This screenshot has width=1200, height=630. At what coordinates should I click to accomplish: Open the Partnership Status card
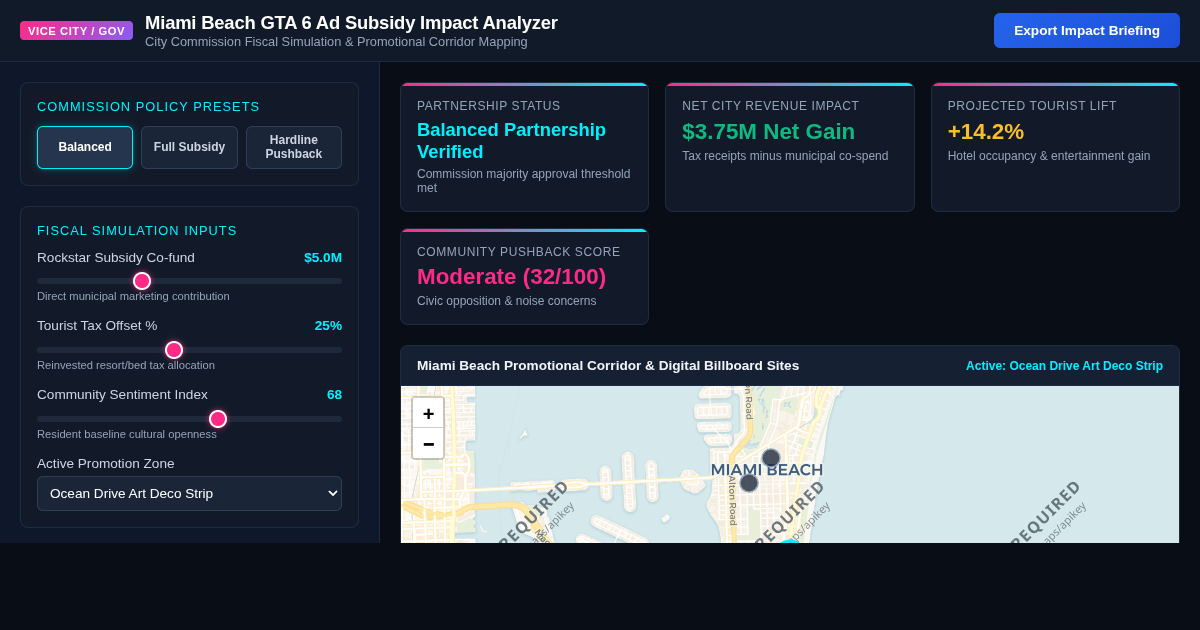pyautogui.click(x=525, y=147)
